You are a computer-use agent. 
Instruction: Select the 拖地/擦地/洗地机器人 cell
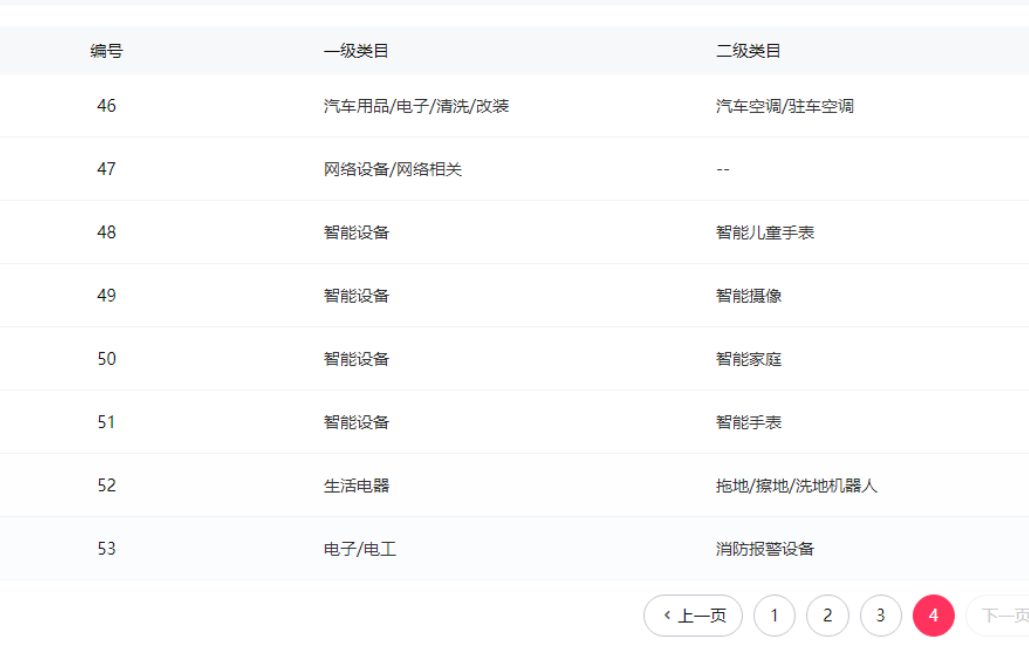796,486
